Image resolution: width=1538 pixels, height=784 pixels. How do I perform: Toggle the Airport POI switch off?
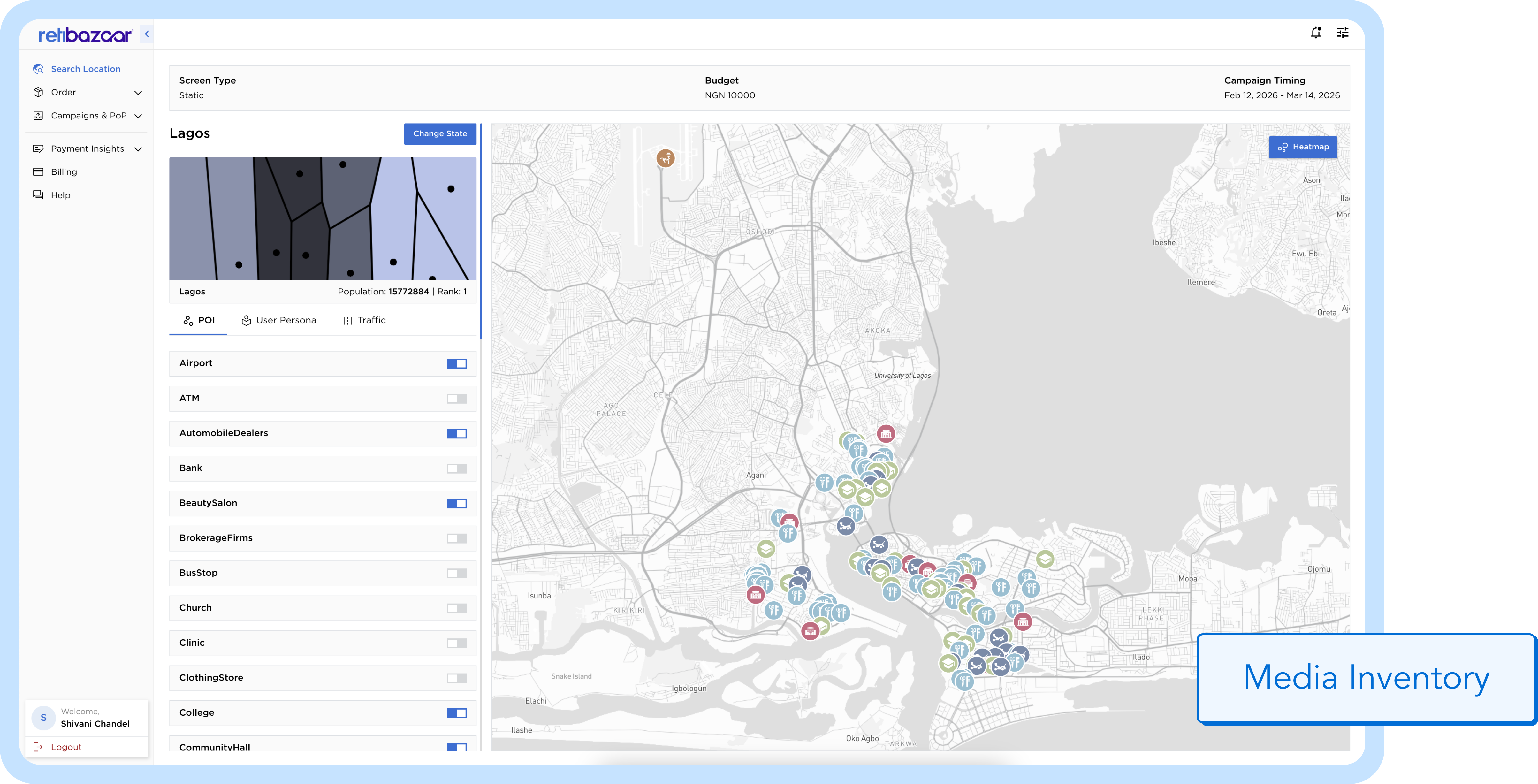click(x=457, y=364)
